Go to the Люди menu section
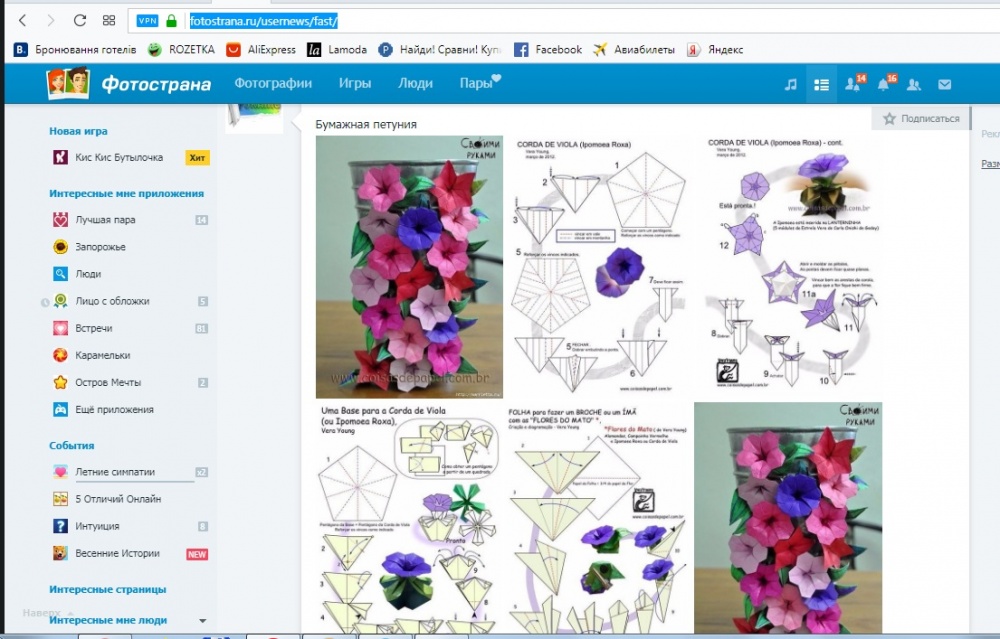 point(415,84)
